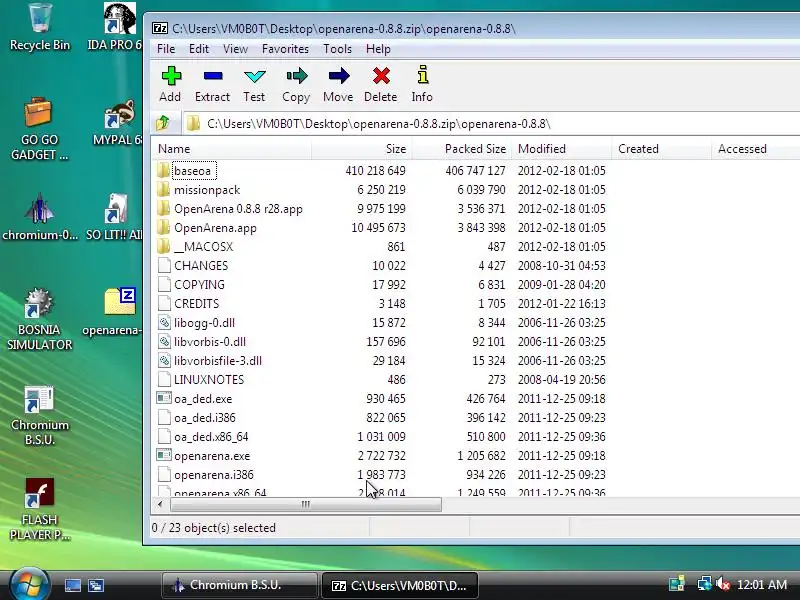Click the Windows Start orb
The height and width of the screenshot is (600, 800).
pos(30,584)
